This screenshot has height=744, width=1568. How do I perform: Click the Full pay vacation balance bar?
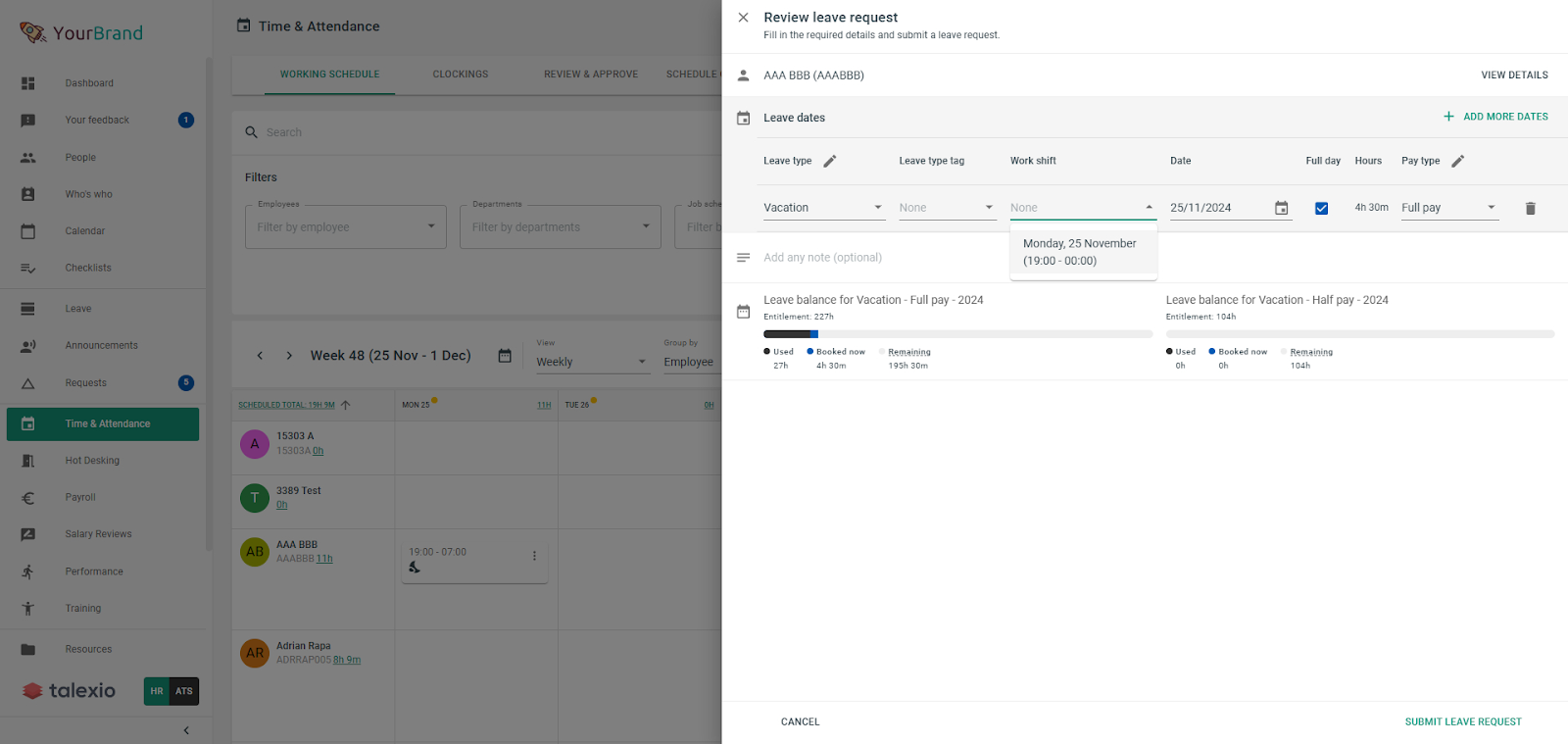957,334
